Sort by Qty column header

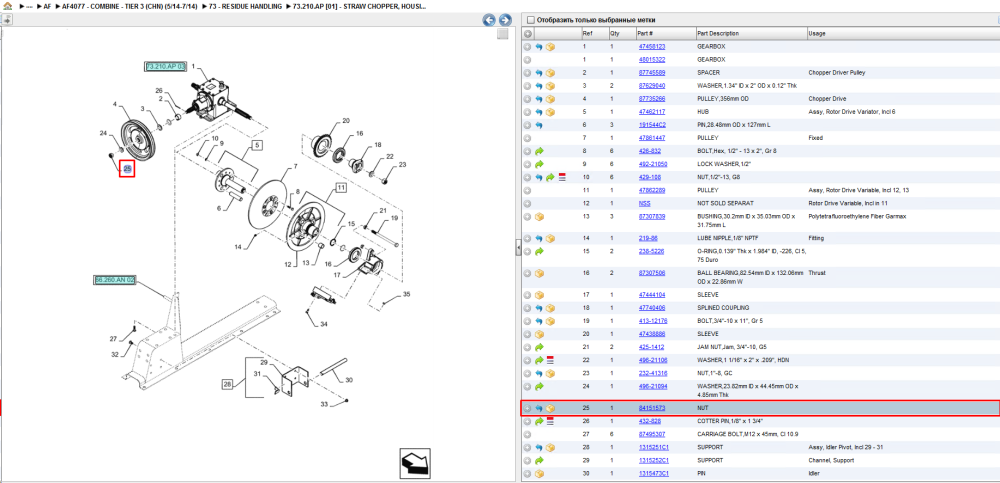(x=615, y=33)
